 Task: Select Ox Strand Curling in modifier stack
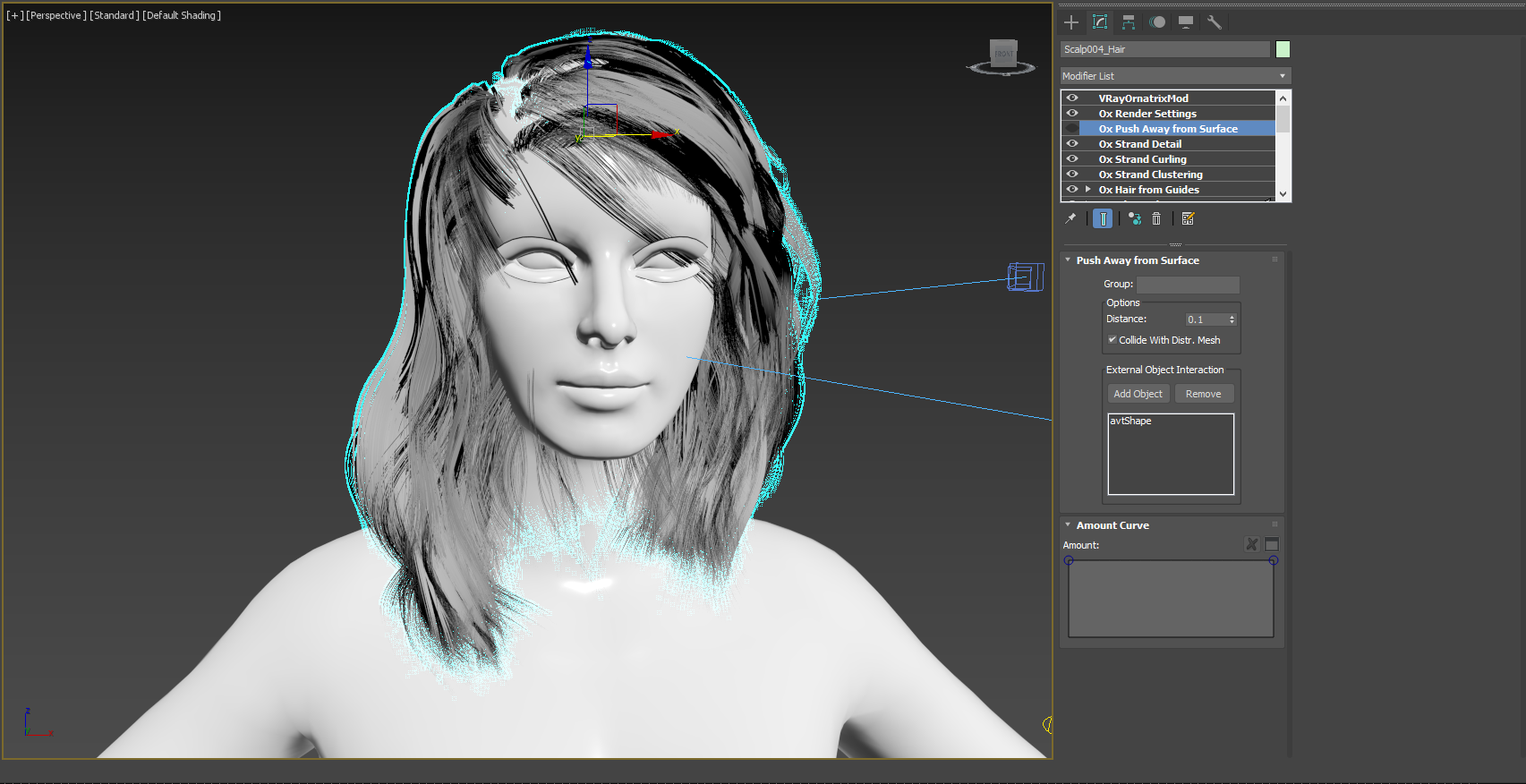click(x=1142, y=159)
